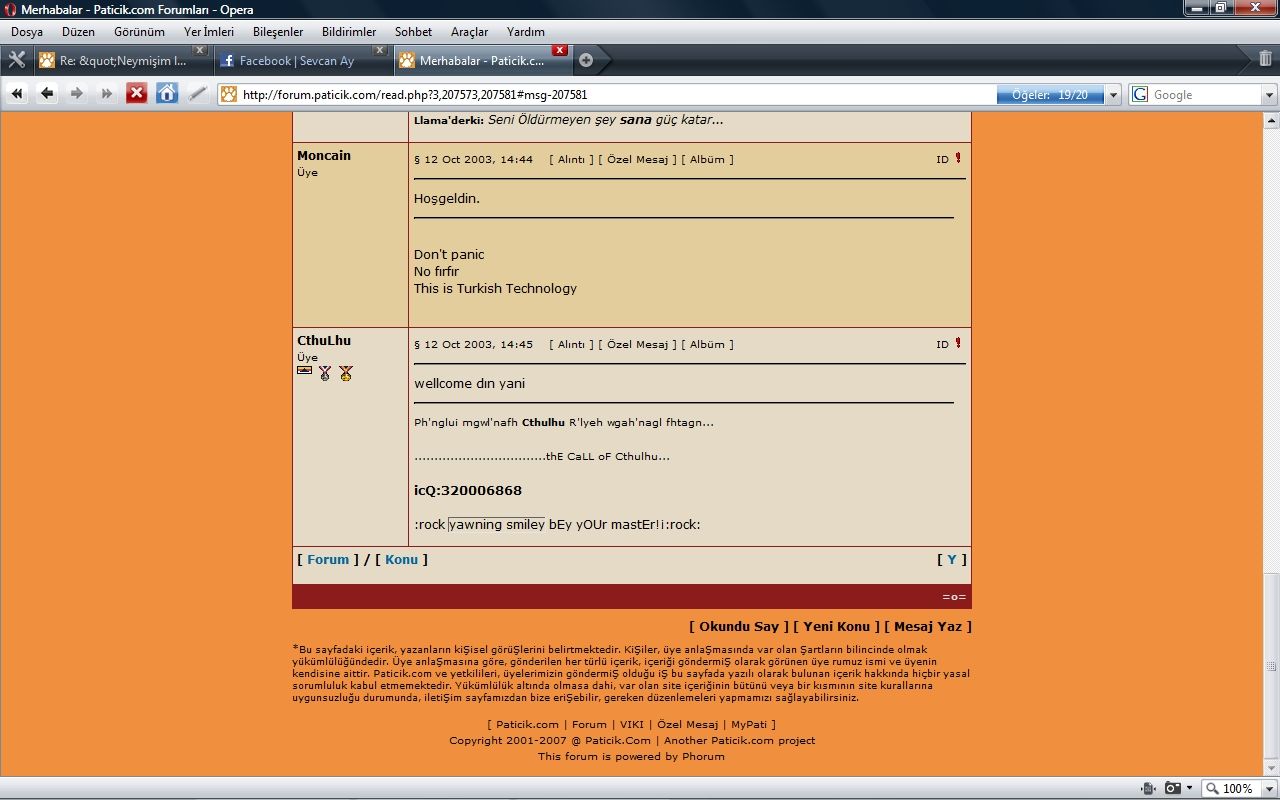Add a new tab with plus button
The height and width of the screenshot is (800, 1280).
pyautogui.click(x=586, y=60)
